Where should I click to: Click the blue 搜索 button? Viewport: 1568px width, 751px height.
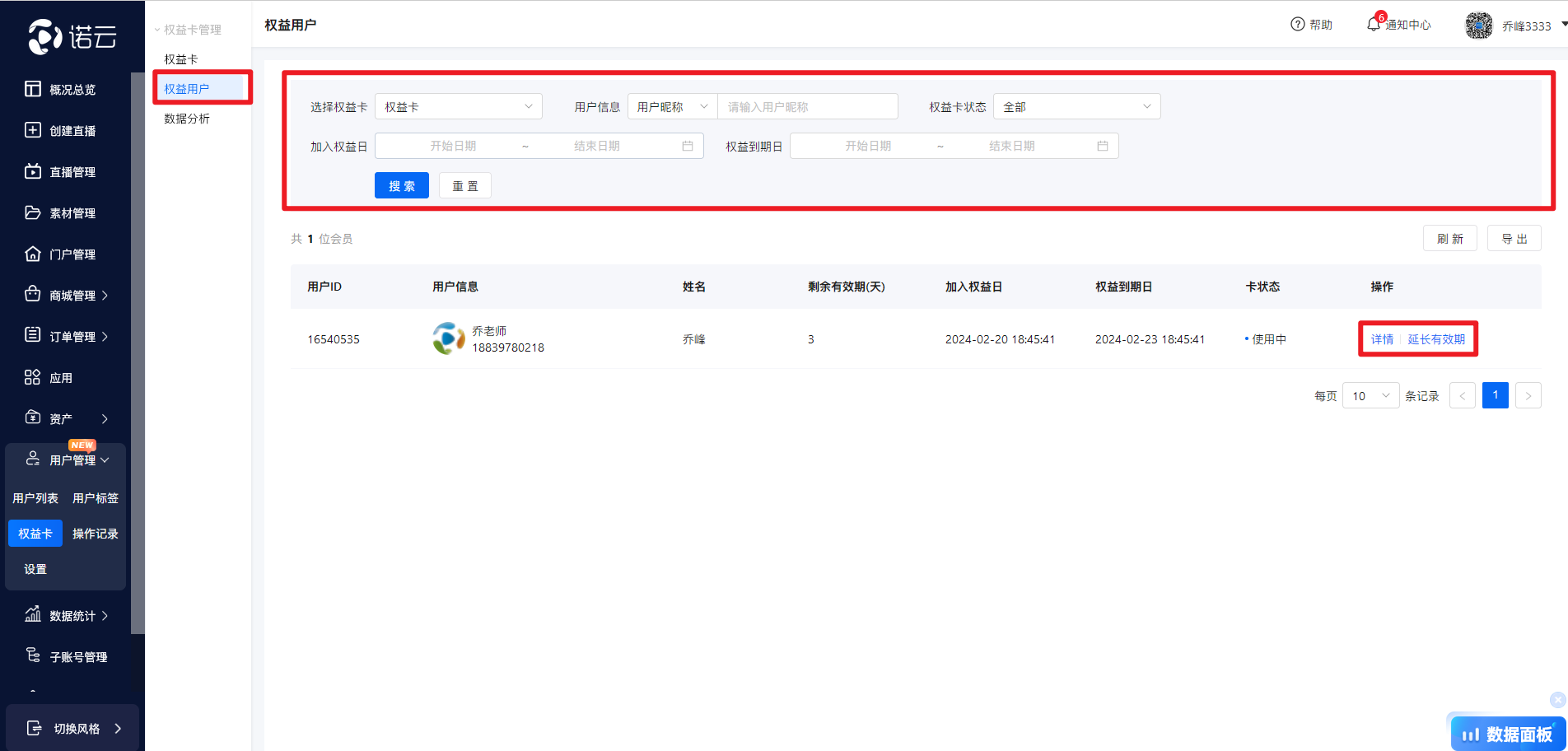(x=402, y=186)
